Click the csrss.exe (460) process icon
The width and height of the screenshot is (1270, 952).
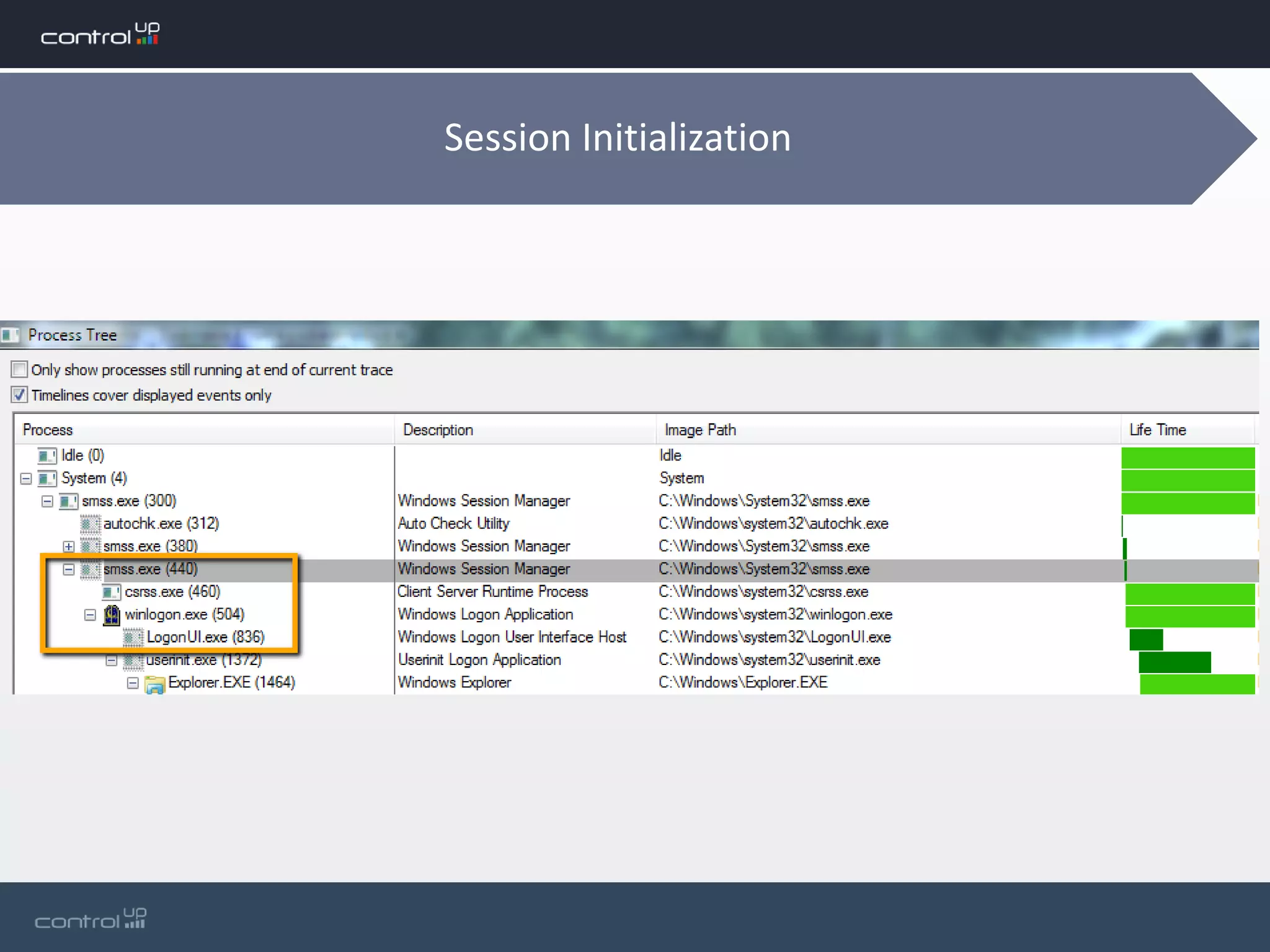click(x=112, y=593)
